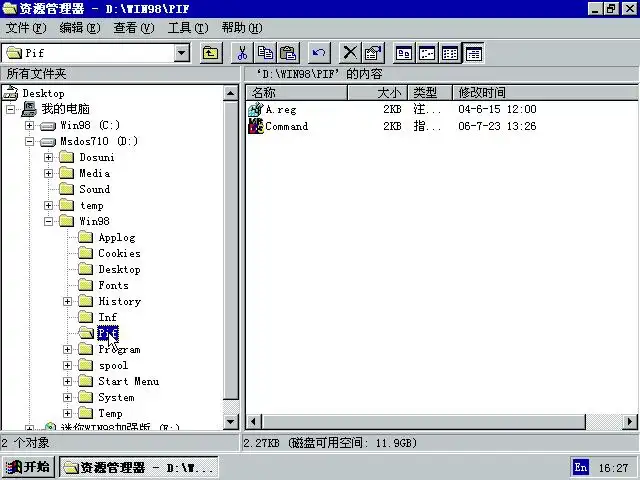The width and height of the screenshot is (640, 480).
Task: Click the Msdos710 (D:) drive icon
Action: coord(48,142)
